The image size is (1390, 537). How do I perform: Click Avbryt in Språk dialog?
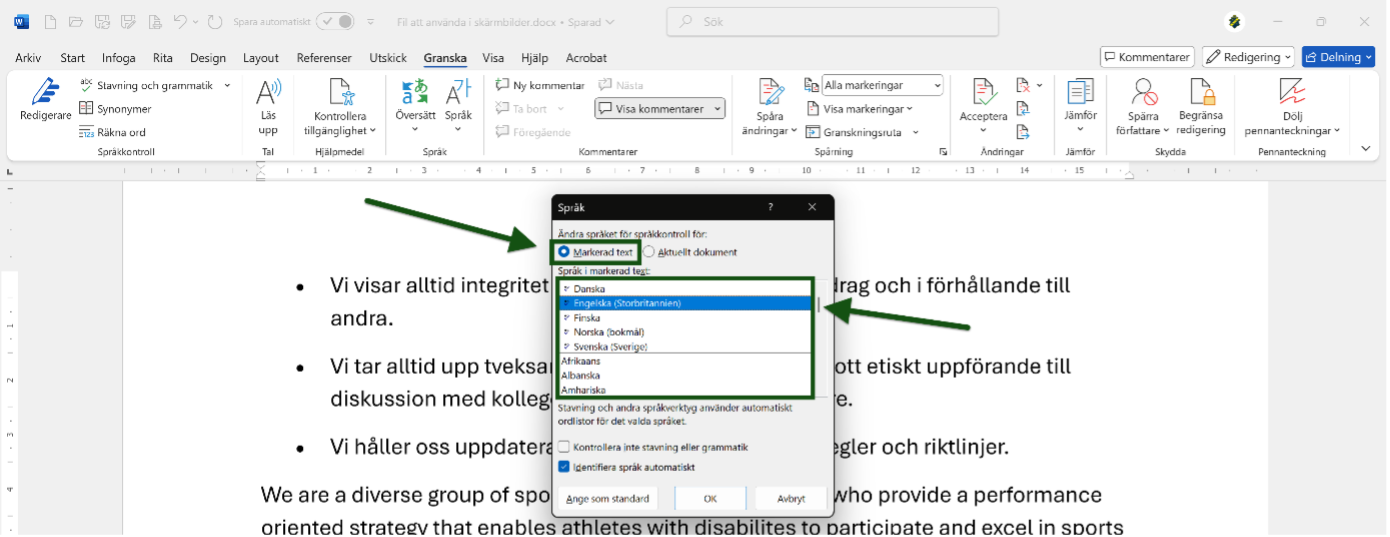click(791, 498)
